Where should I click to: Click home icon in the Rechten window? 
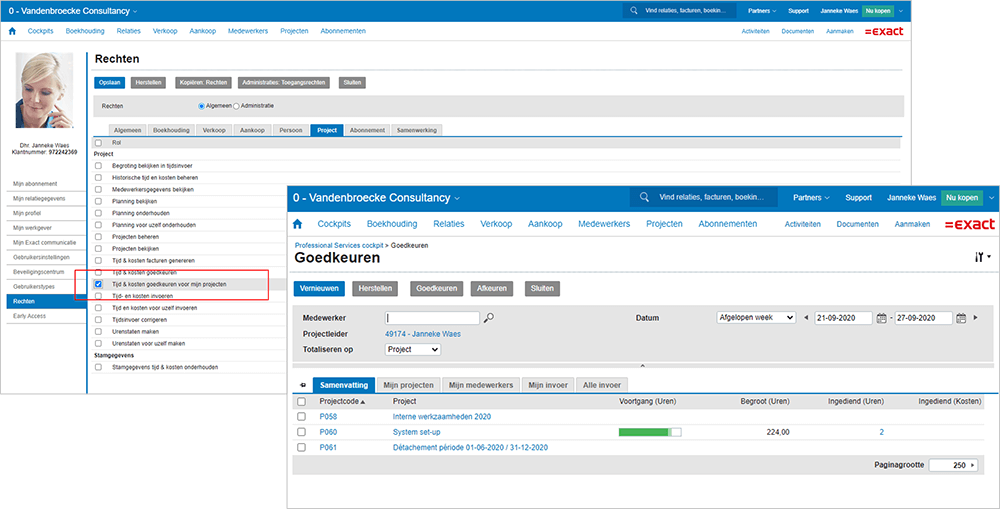pos(12,31)
